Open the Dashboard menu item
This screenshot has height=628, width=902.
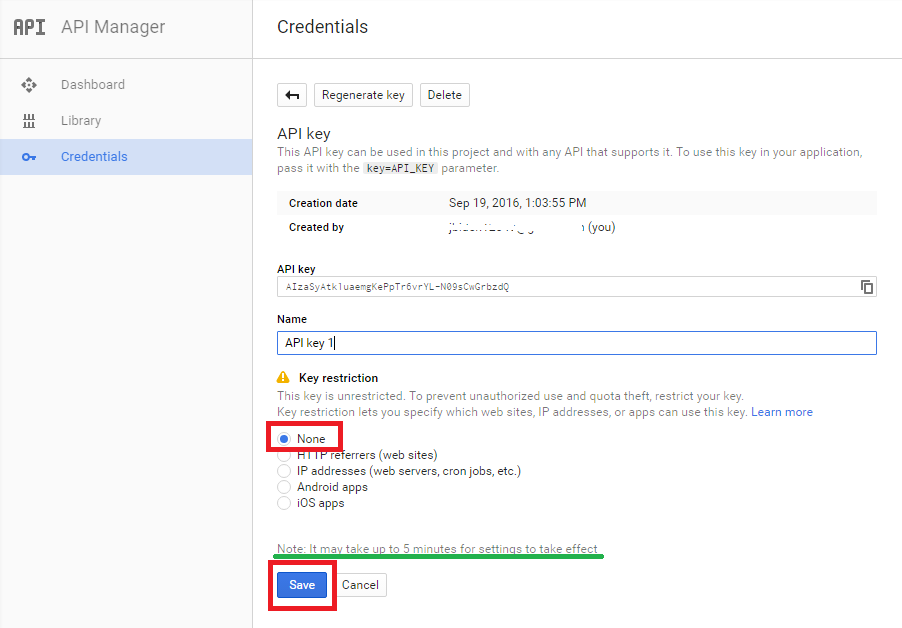pyautogui.click(x=92, y=85)
